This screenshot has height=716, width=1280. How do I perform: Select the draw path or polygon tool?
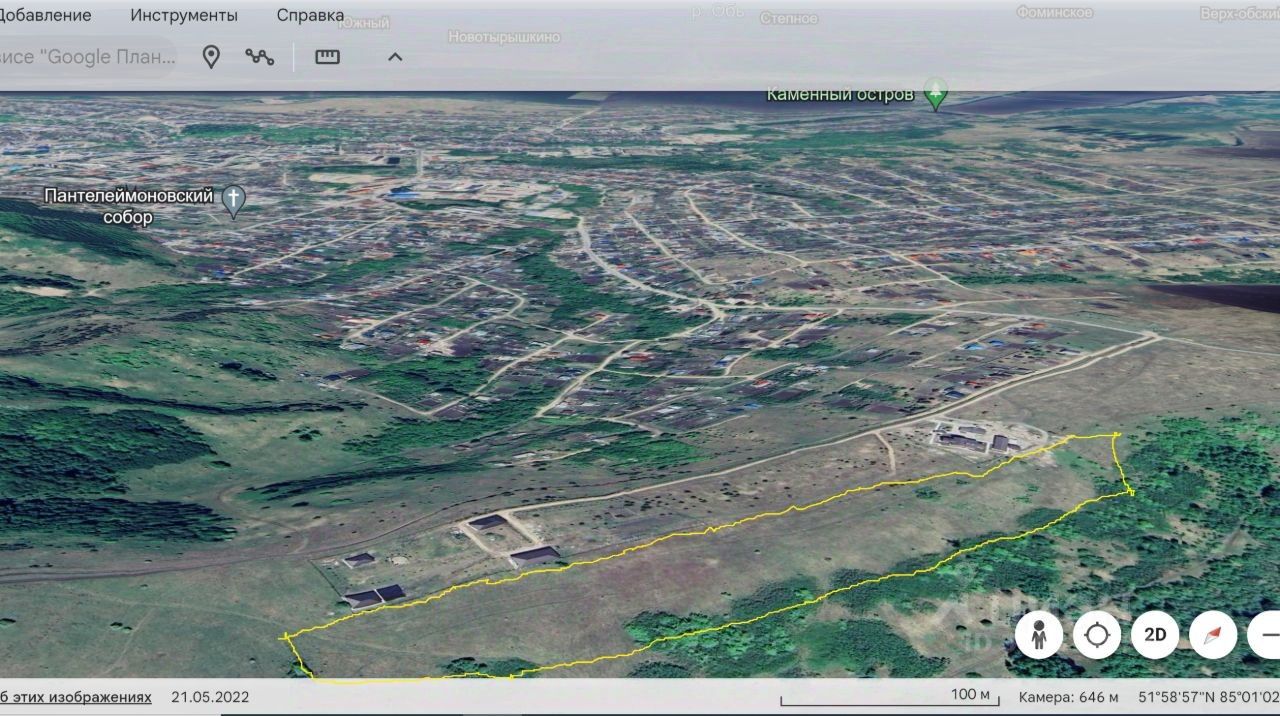[x=260, y=57]
